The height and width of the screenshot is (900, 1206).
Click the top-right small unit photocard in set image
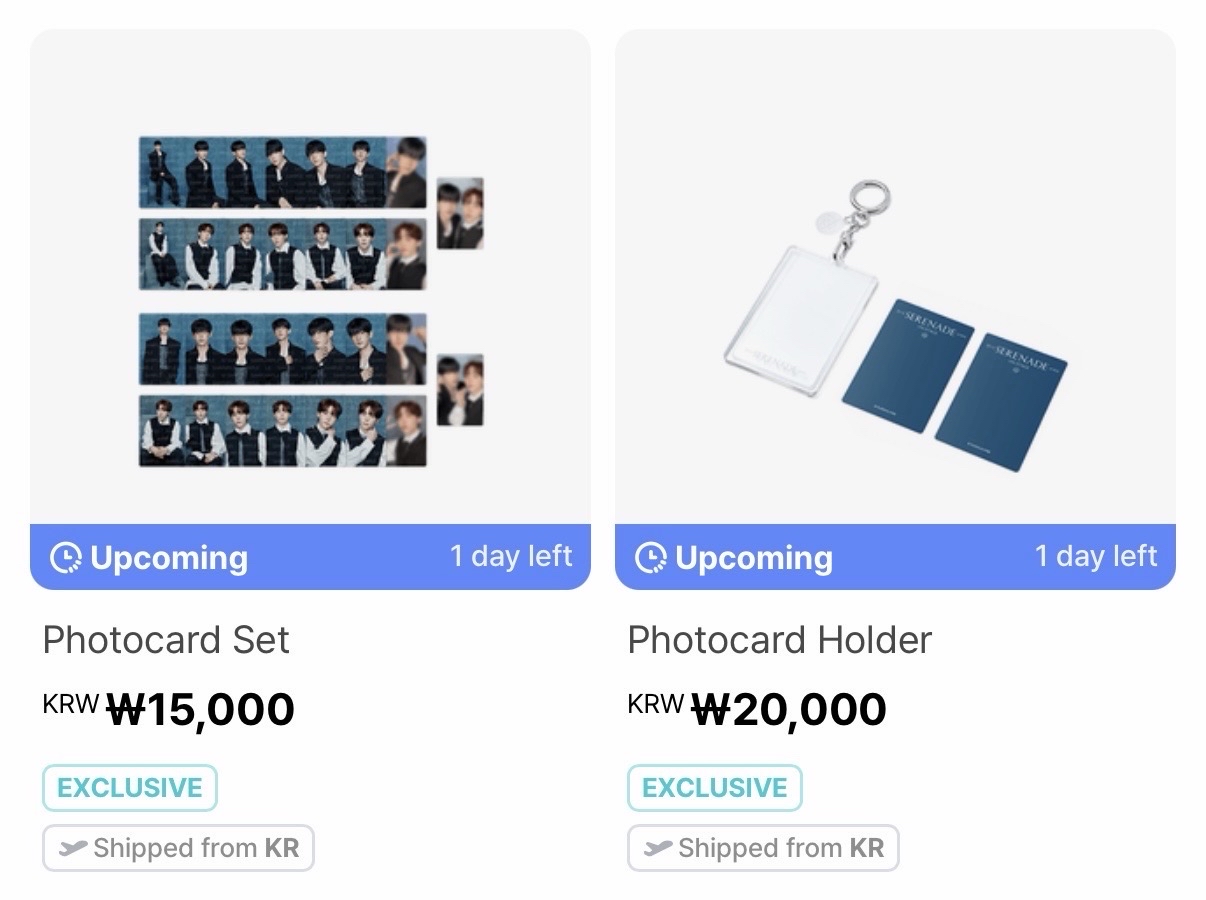coord(460,213)
